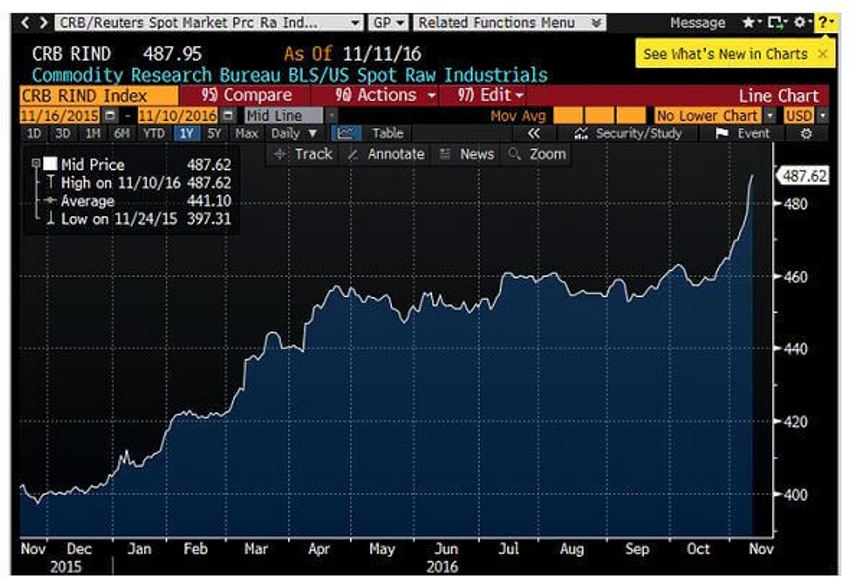Click See What's New in Charts
Screen dimensions: 850x586
point(725,54)
